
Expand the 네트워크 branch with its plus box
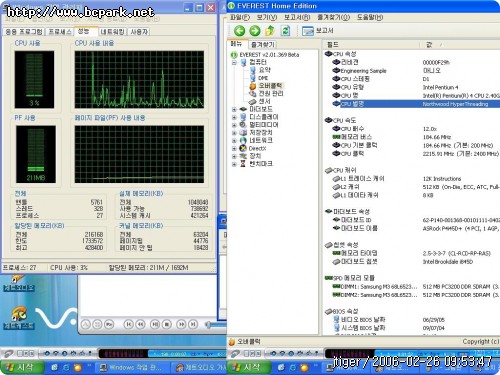tap(234, 141)
